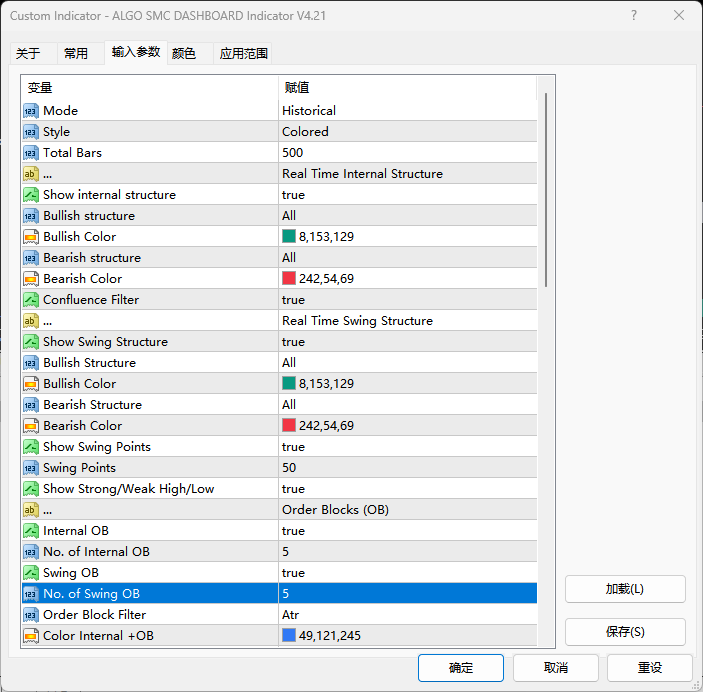
Task: Click the 加载(L) button
Action: (x=625, y=589)
